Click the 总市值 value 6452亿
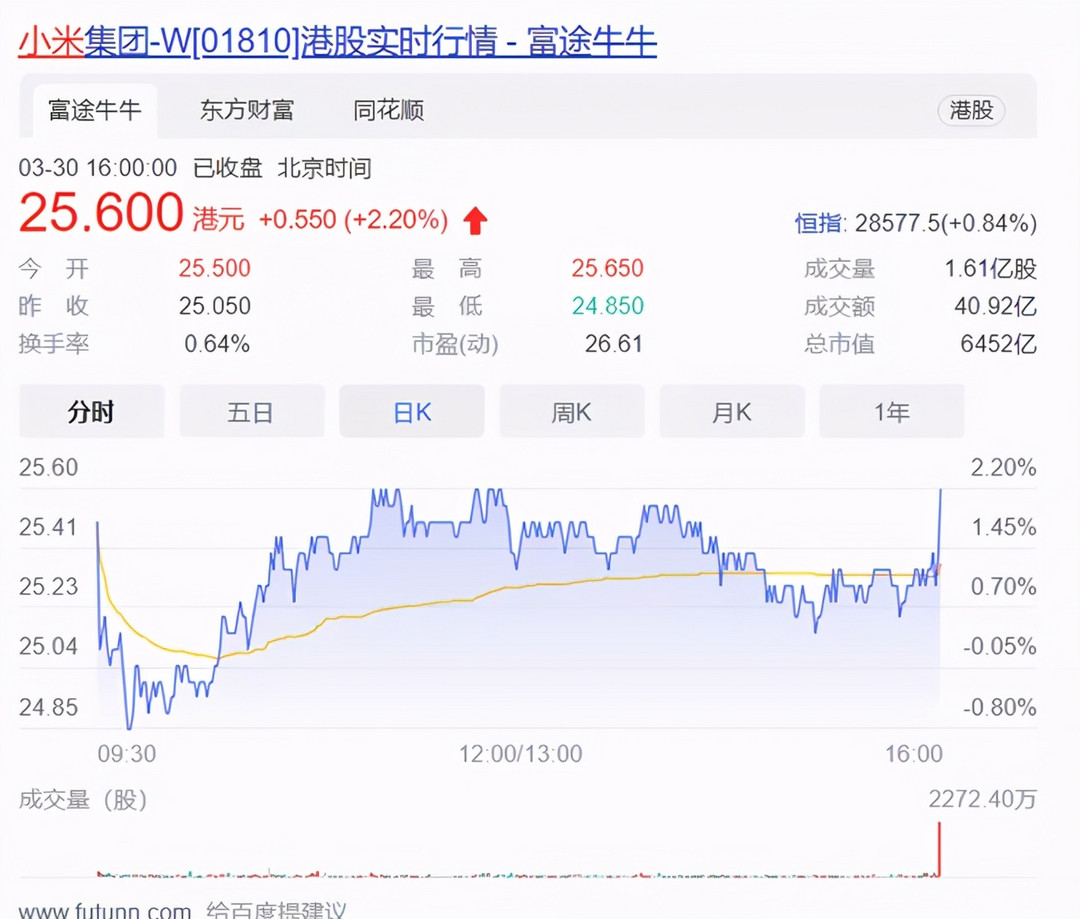1080x919 pixels. 999,344
